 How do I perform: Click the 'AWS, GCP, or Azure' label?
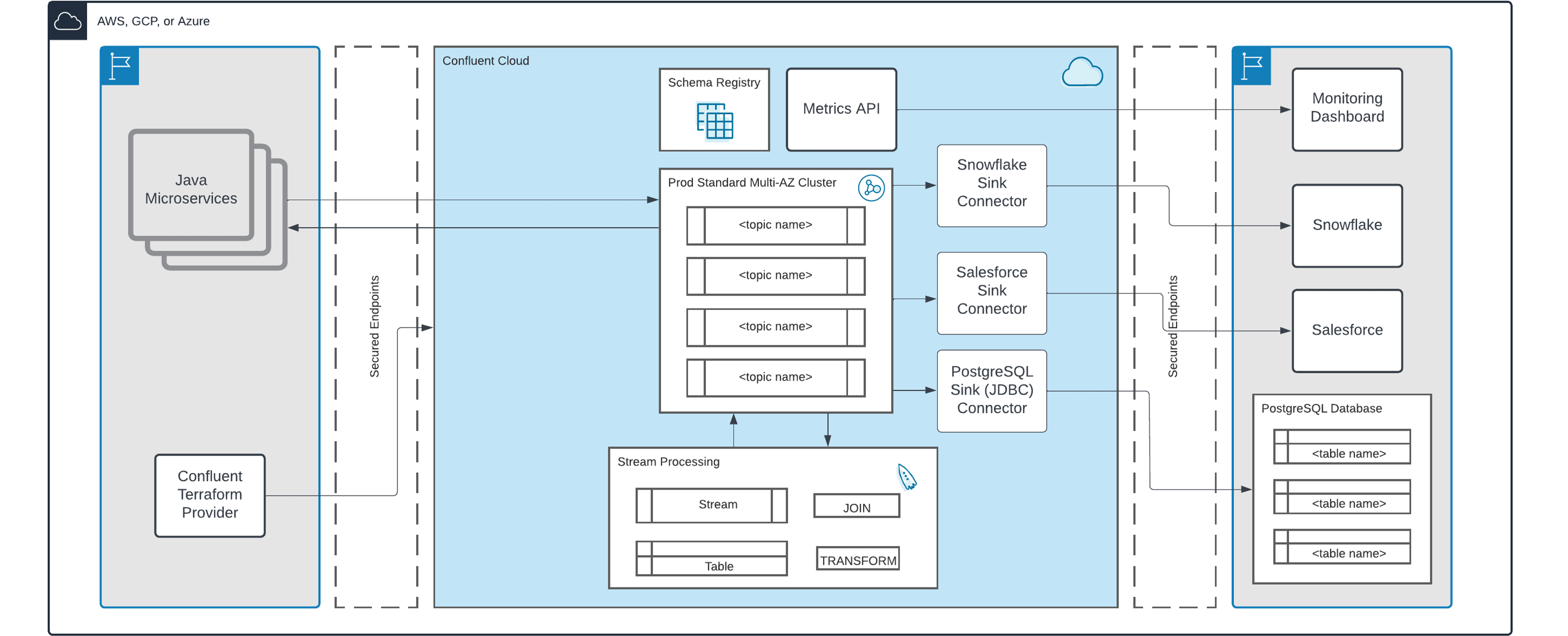click(153, 21)
